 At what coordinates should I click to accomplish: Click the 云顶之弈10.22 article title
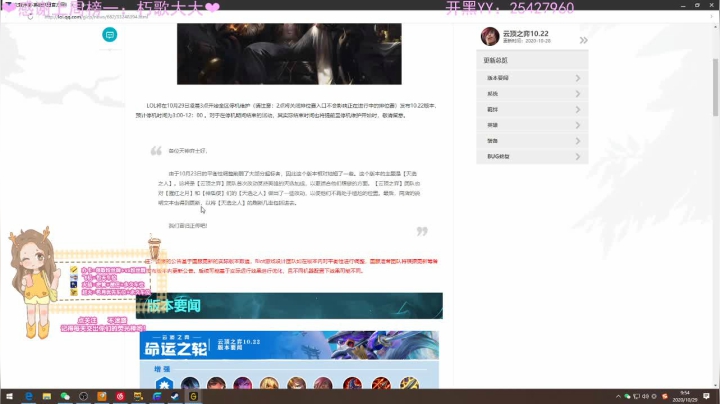[x=525, y=34]
